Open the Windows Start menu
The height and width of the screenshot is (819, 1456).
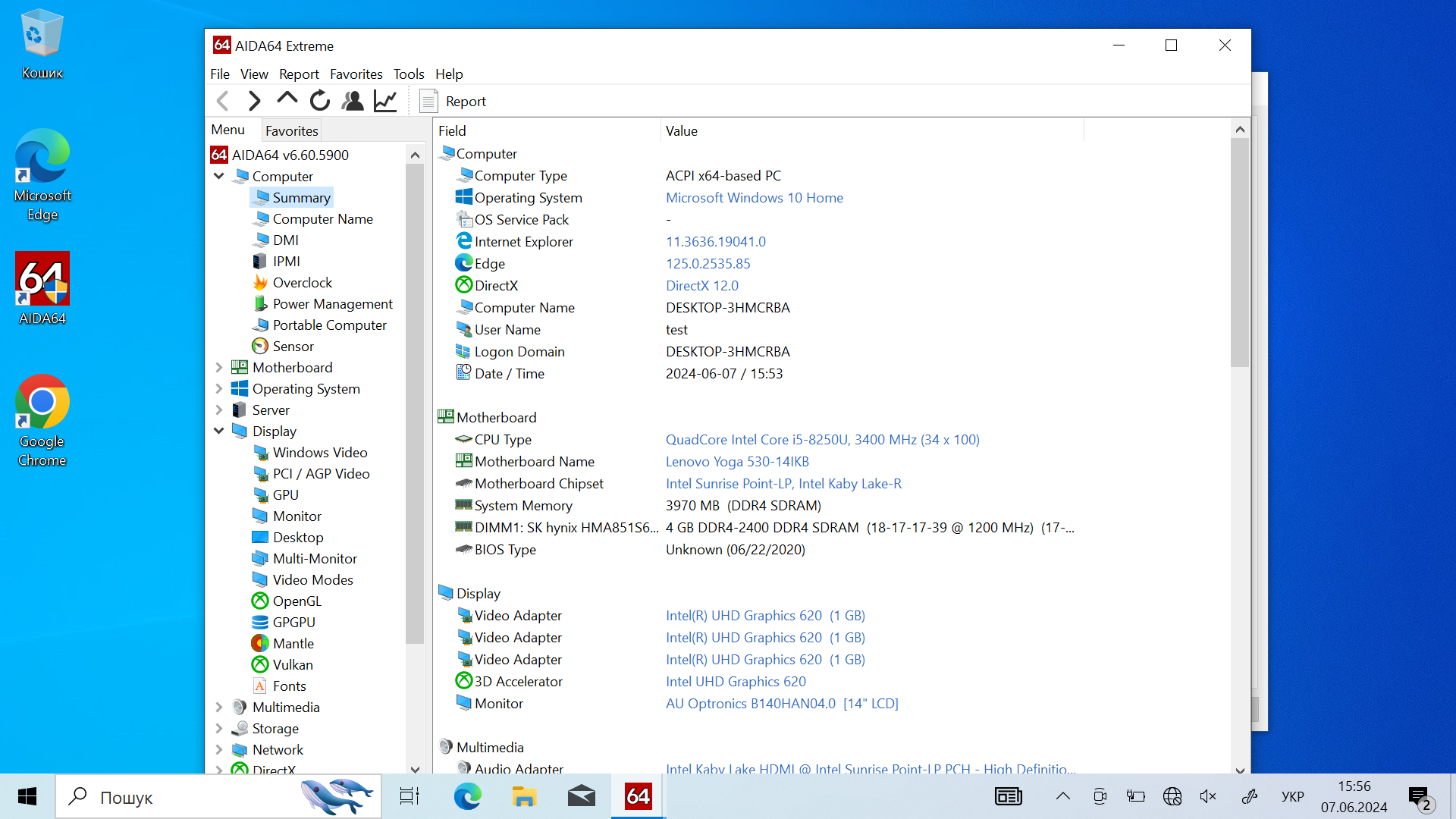pos(27,796)
